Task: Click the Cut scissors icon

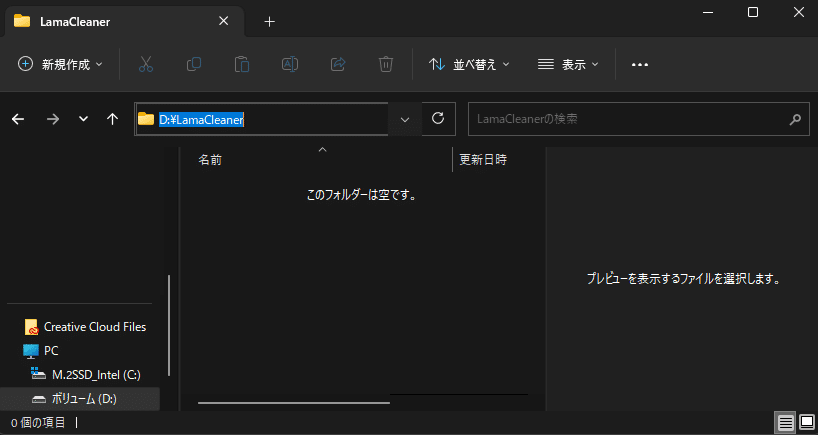Action: [146, 64]
